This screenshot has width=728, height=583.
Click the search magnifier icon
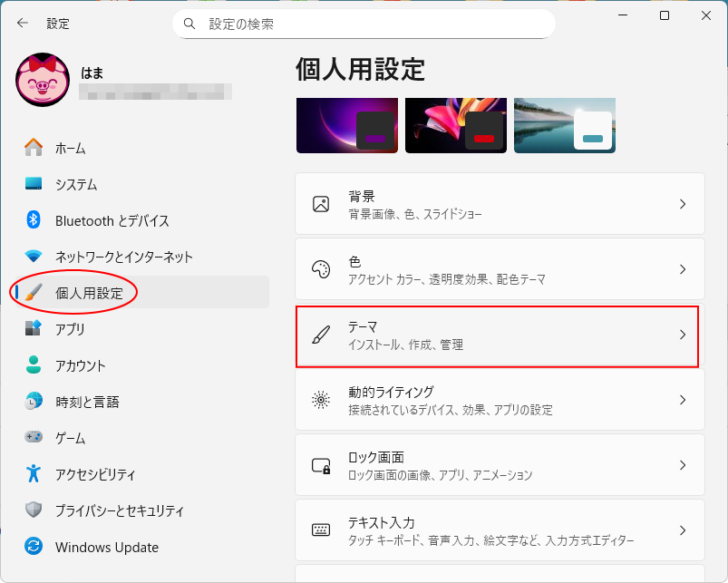pos(189,24)
